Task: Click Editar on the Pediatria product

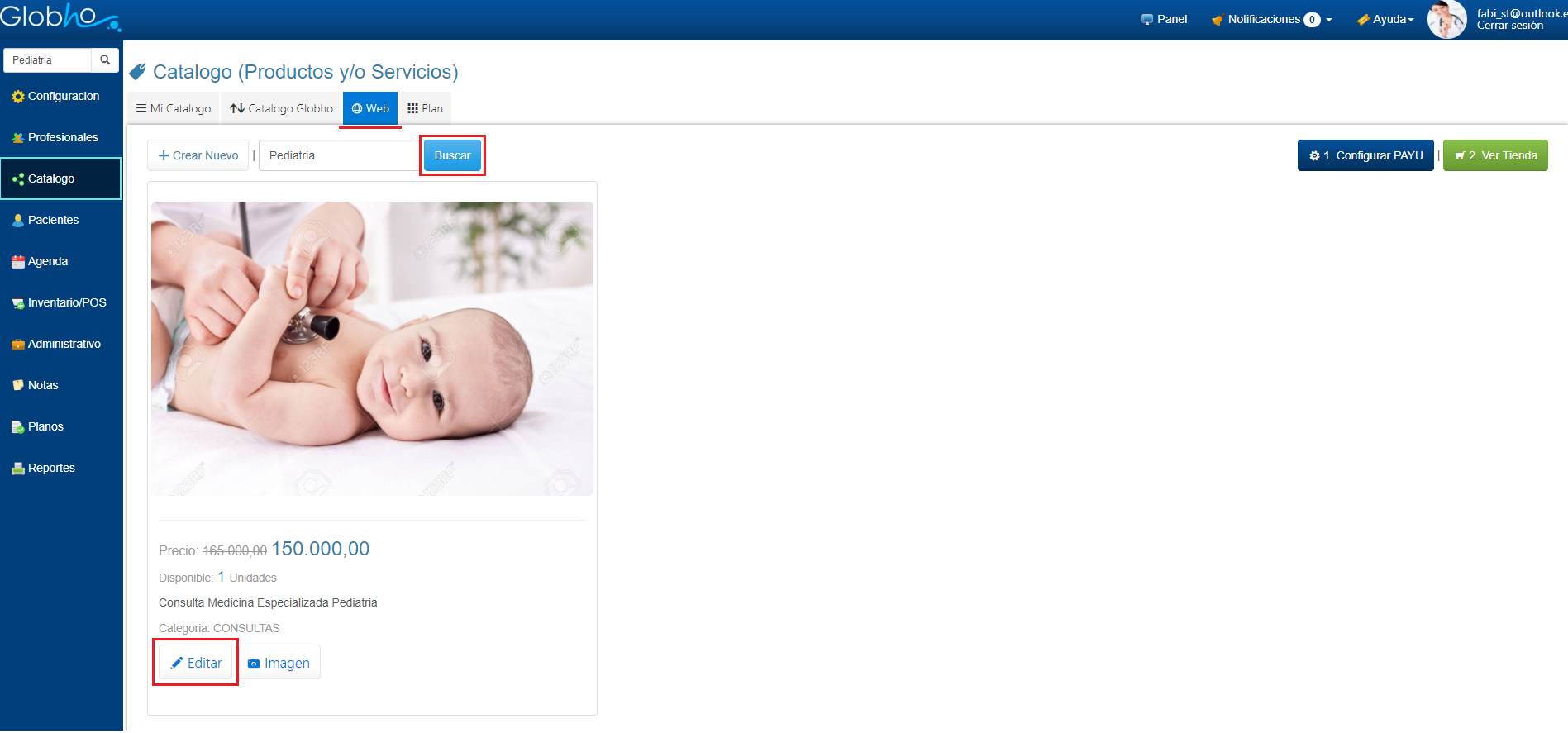Action: pos(196,664)
